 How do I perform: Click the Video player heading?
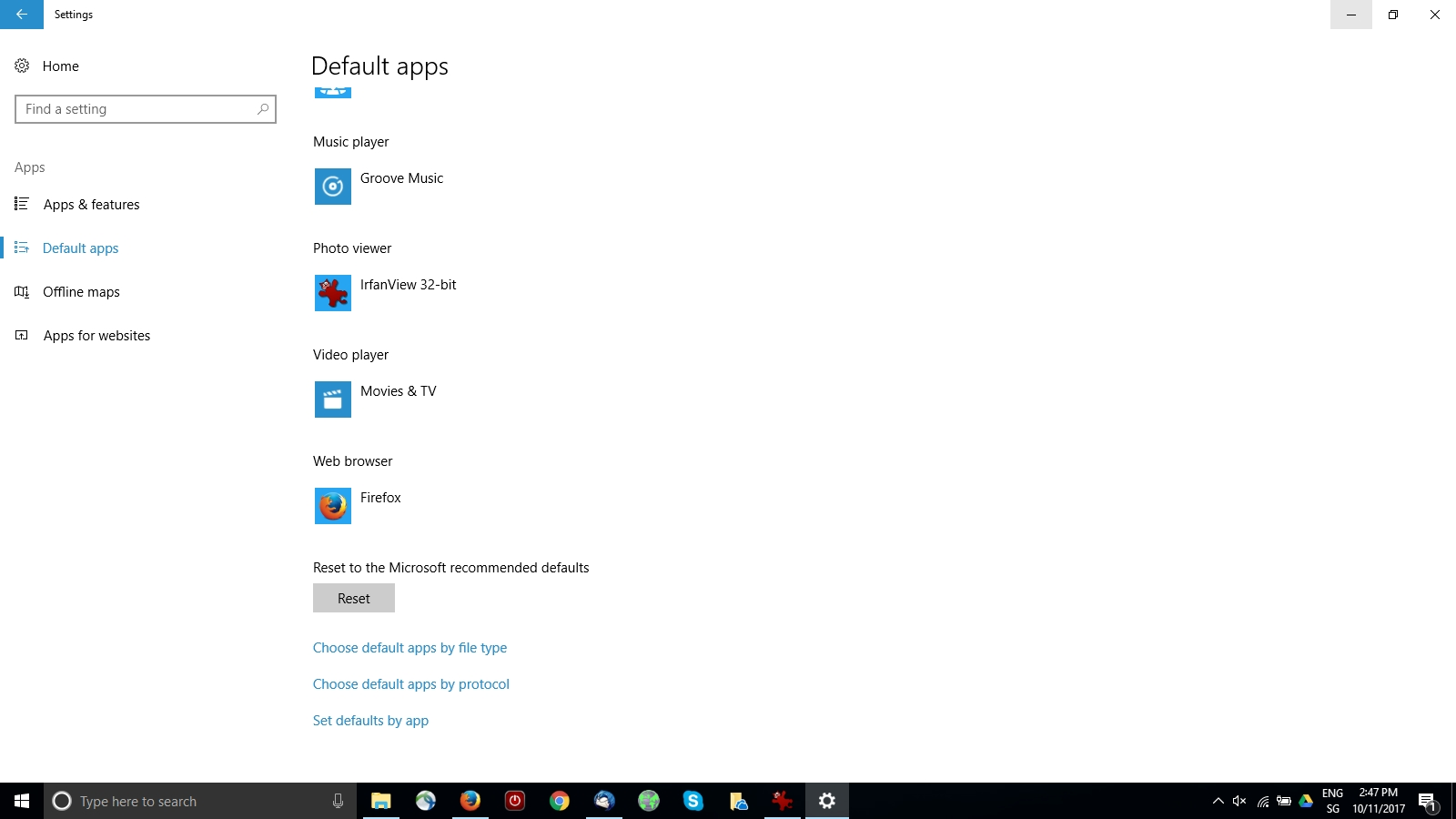(x=350, y=355)
